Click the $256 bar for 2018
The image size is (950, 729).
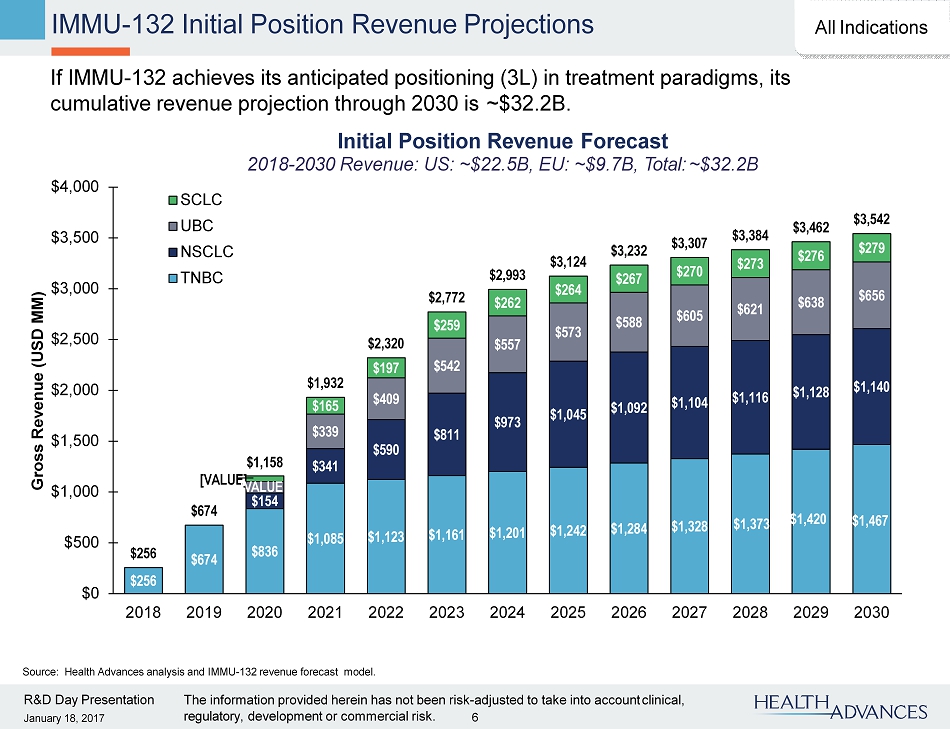(x=143, y=580)
